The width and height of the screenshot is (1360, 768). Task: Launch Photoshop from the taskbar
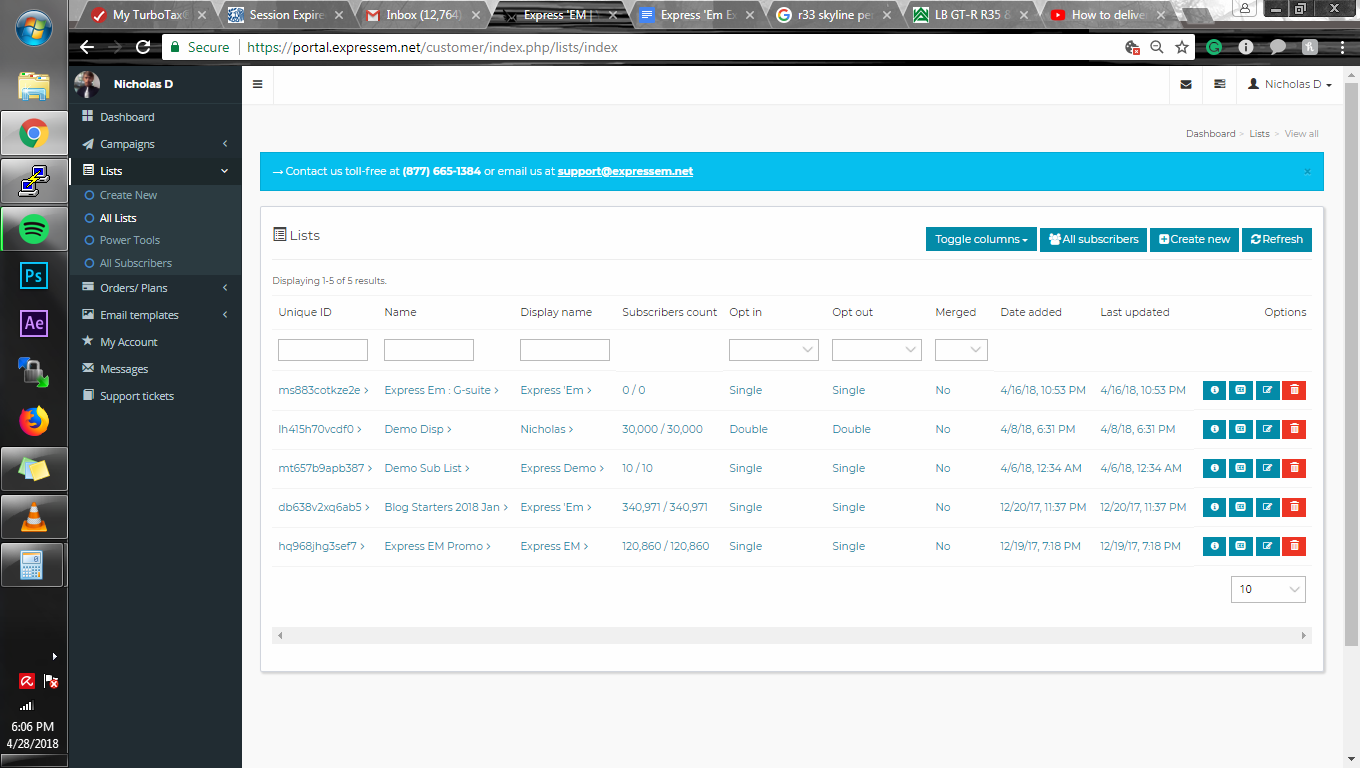tap(34, 276)
